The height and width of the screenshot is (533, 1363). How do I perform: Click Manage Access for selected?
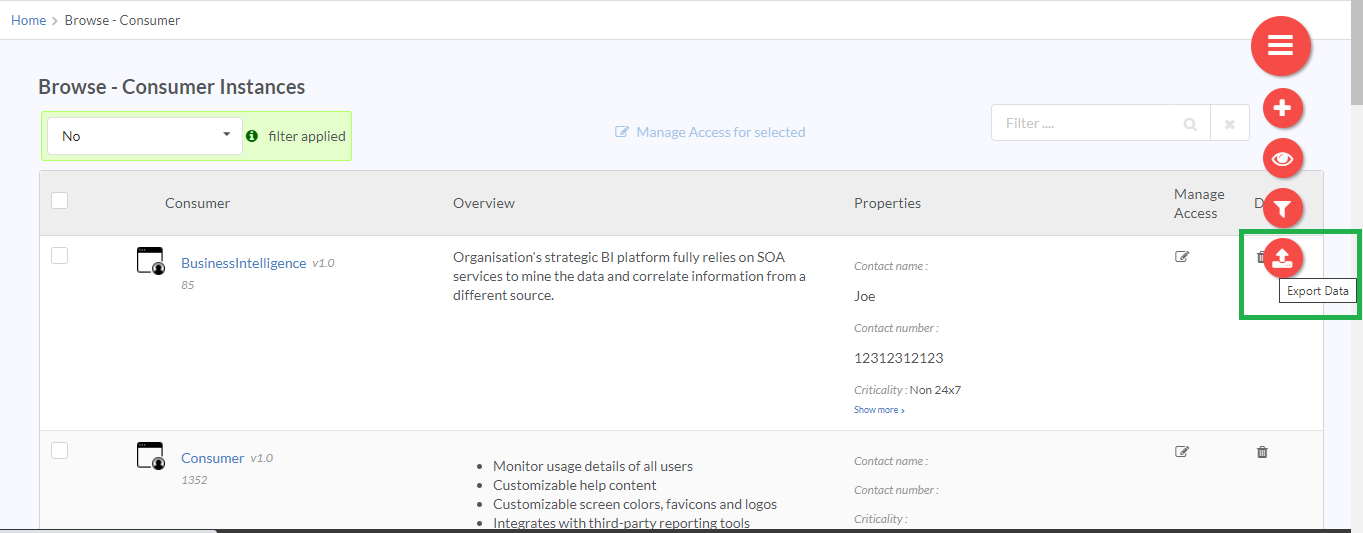(x=710, y=132)
